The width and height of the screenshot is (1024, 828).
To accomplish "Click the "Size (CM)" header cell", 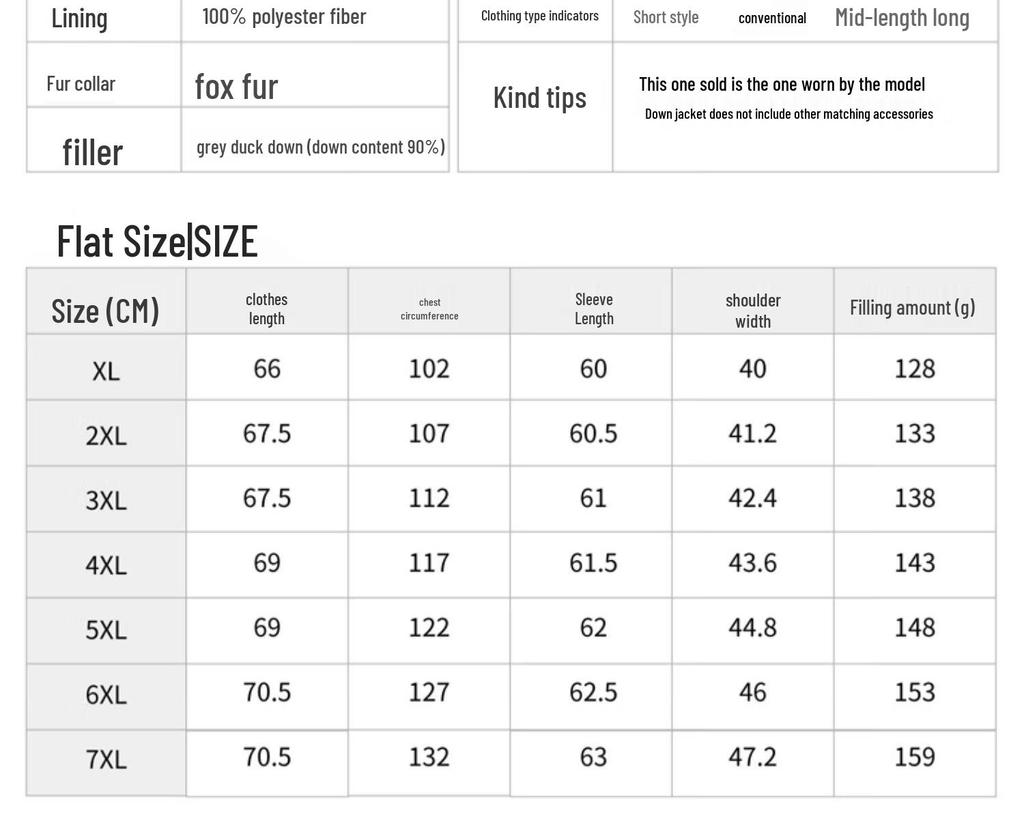I will click(x=105, y=310).
